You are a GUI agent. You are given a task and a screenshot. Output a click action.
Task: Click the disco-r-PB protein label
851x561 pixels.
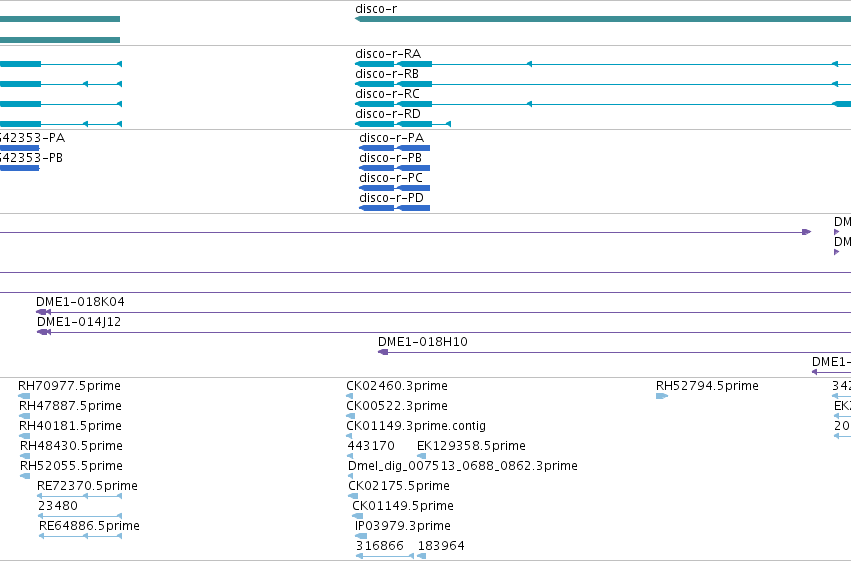tap(391, 158)
